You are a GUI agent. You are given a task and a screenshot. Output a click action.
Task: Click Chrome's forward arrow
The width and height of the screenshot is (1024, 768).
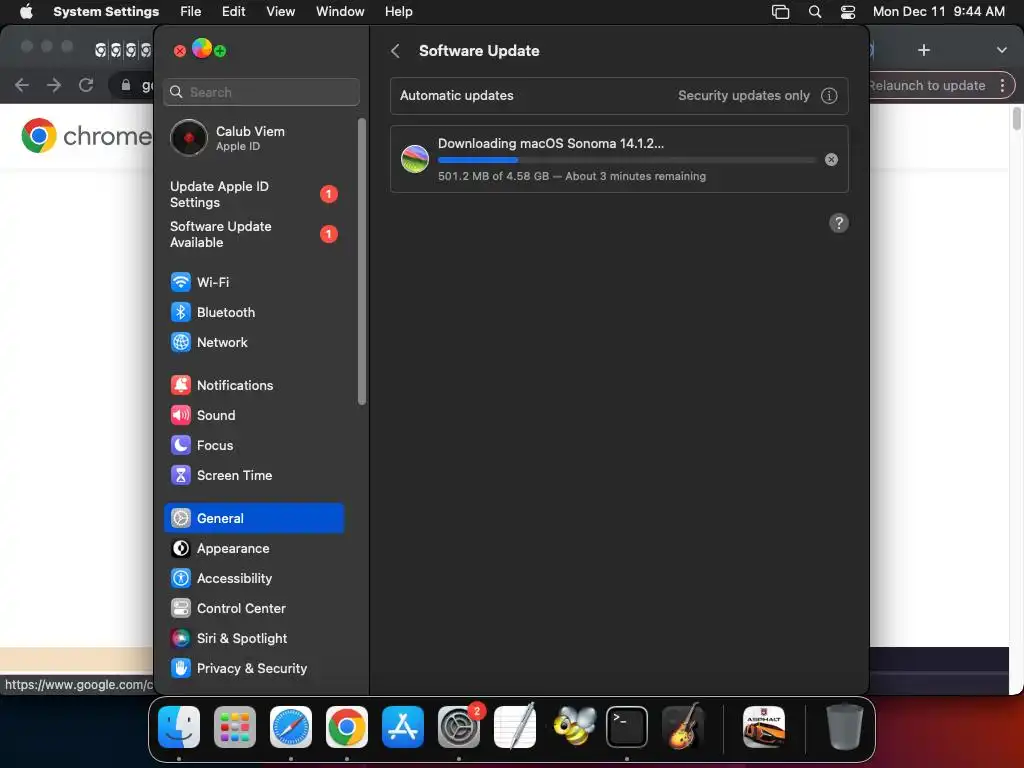[54, 85]
